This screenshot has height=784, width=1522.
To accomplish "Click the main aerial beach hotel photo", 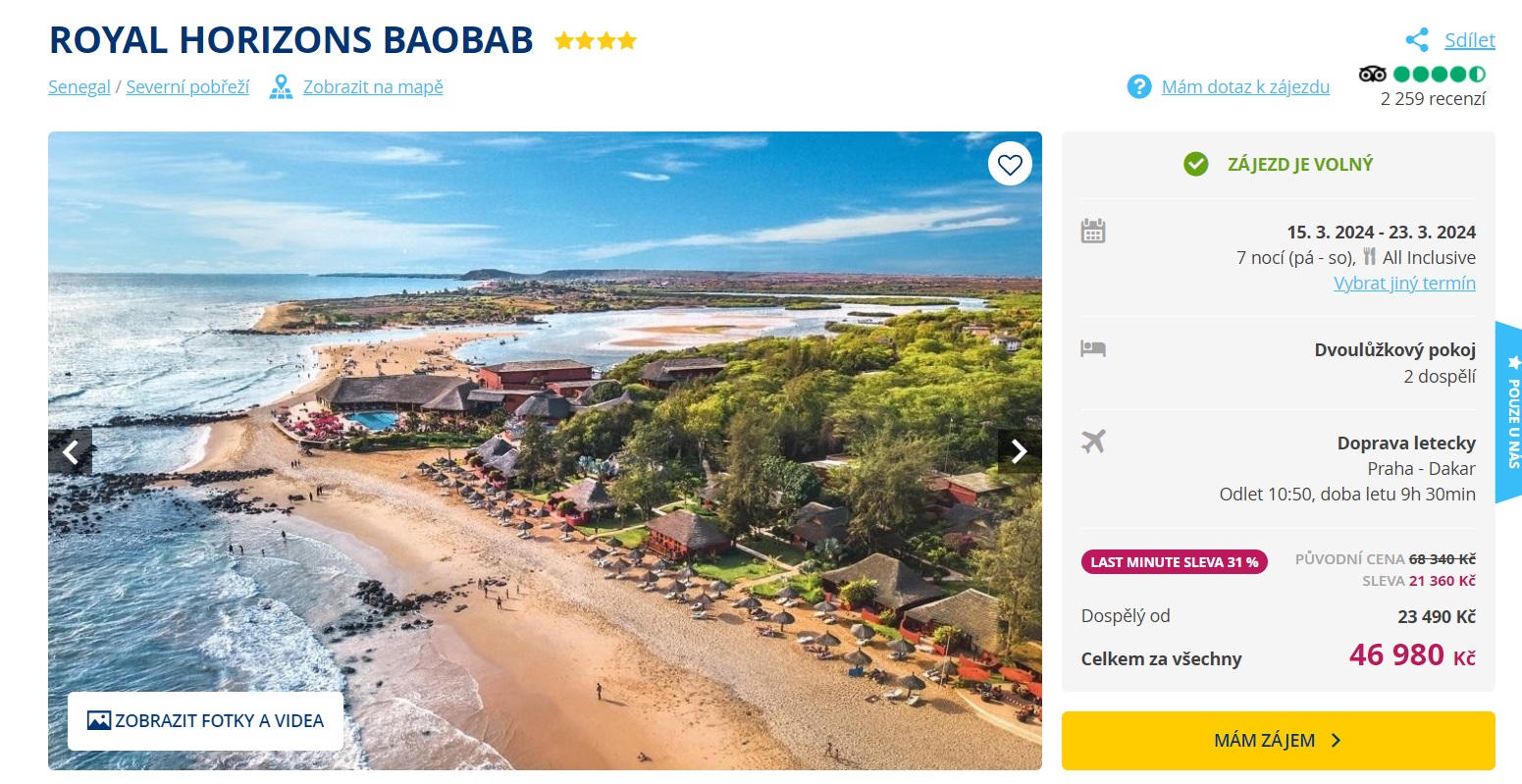I will coord(545,450).
